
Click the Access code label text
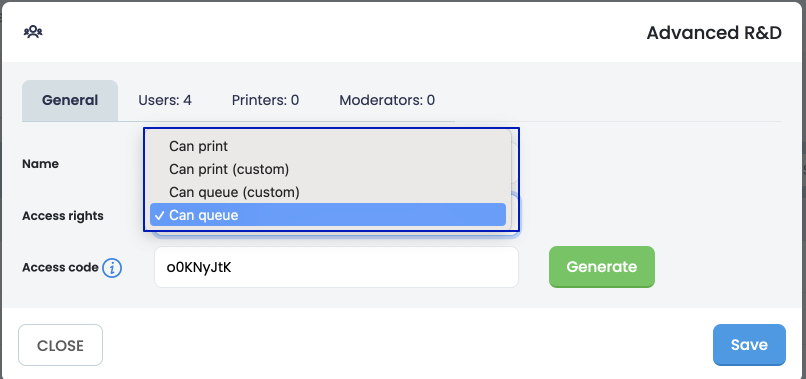click(x=60, y=267)
